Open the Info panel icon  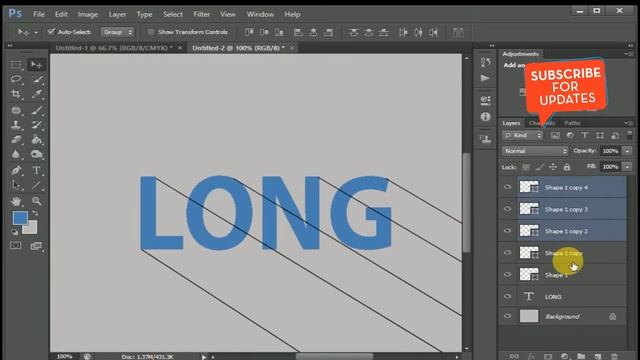click(485, 117)
